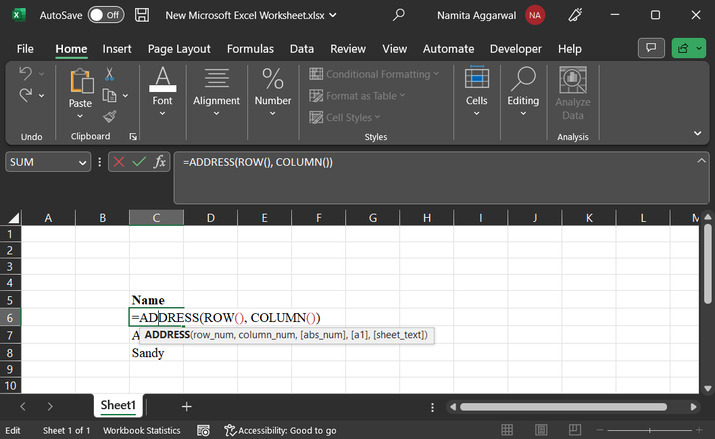Expand the Name Box dropdown
715x439 pixels.
pyautogui.click(x=82, y=162)
